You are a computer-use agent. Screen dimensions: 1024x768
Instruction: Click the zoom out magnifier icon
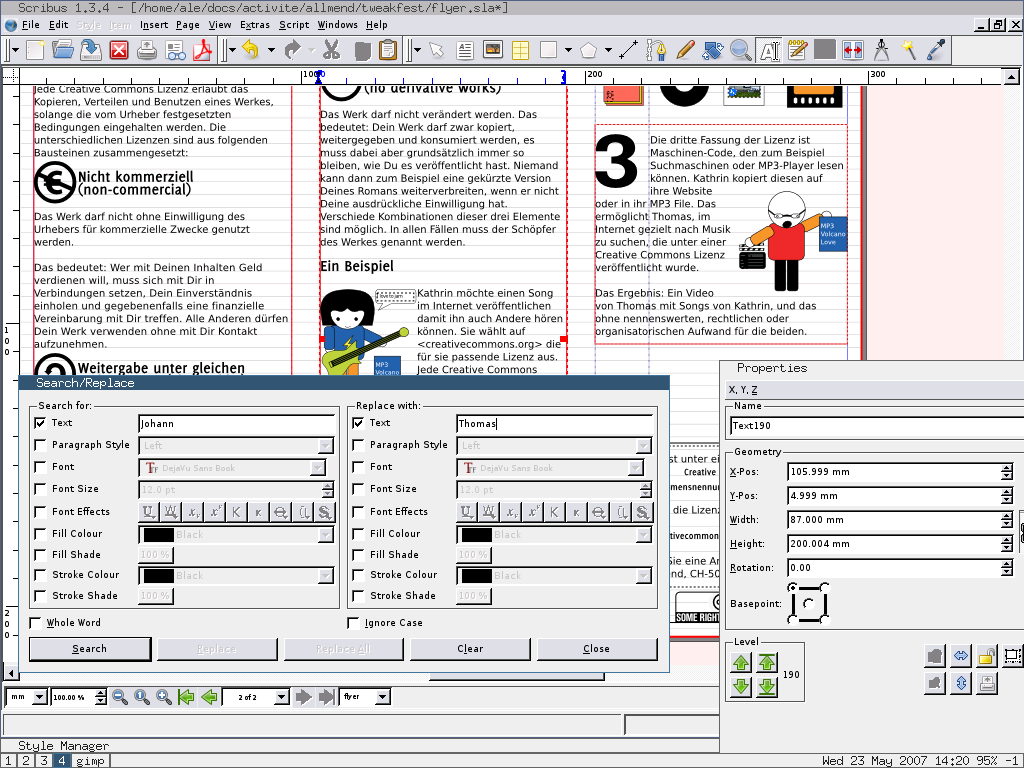(x=120, y=697)
